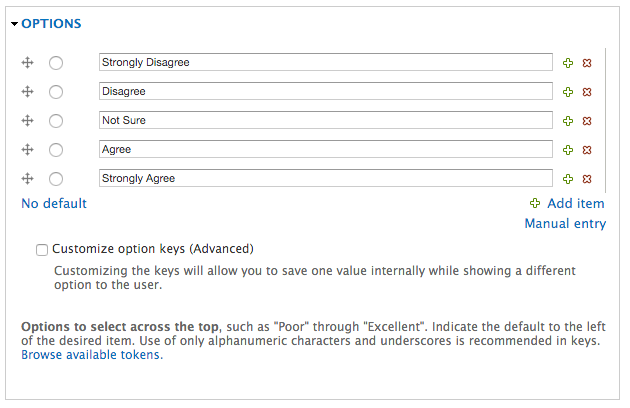
Task: Switch to Manual entry mode
Action: tap(565, 223)
